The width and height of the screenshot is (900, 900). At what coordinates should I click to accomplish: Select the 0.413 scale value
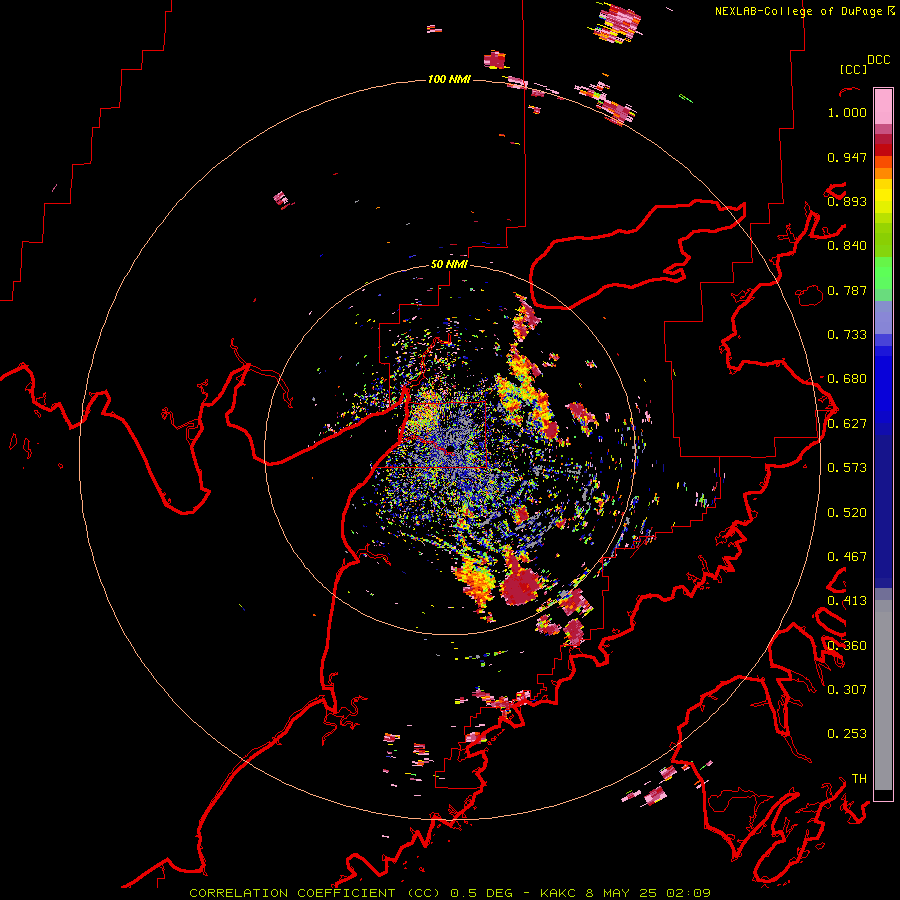coord(847,601)
